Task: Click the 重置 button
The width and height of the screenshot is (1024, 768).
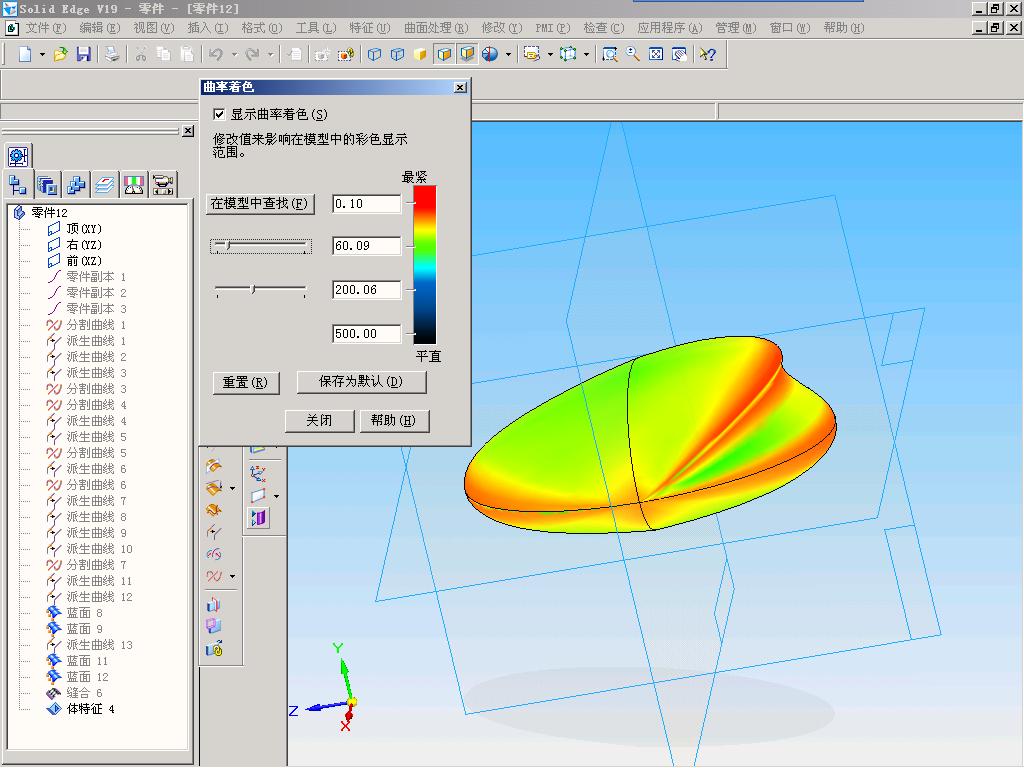Action: 246,383
